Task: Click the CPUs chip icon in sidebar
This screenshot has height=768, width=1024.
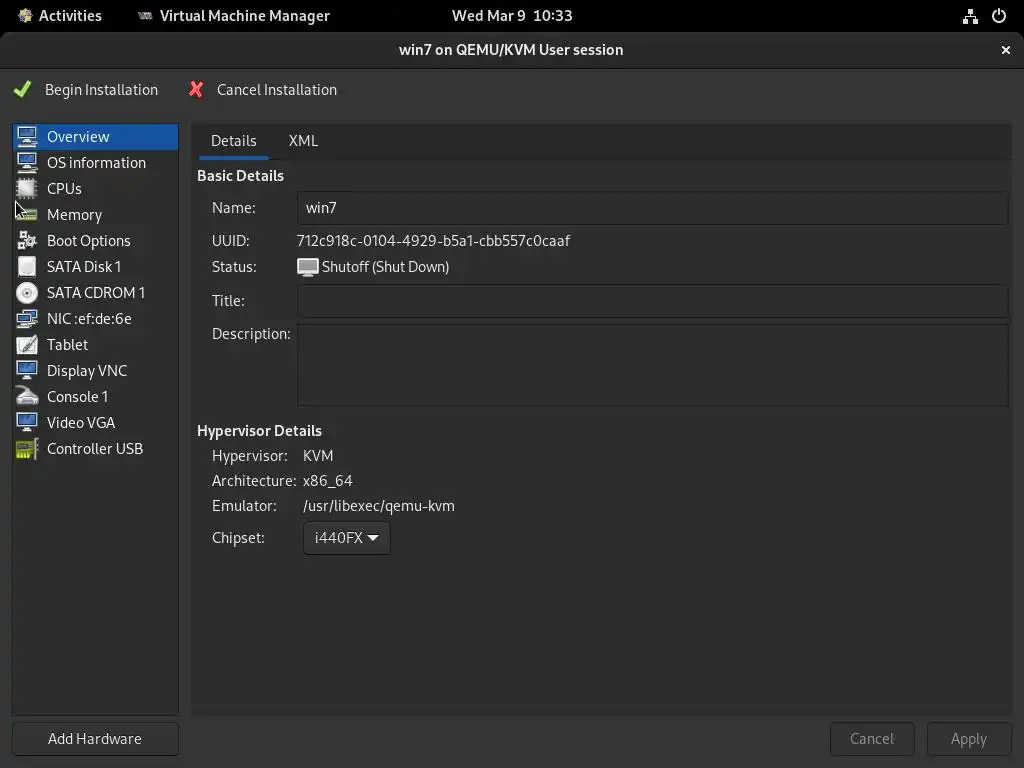Action: click(x=27, y=189)
